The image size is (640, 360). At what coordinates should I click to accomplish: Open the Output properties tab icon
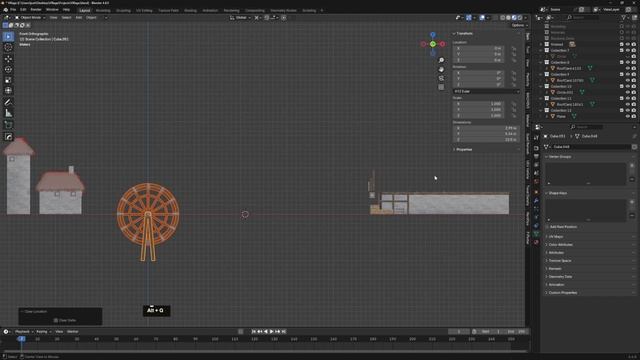point(536,156)
